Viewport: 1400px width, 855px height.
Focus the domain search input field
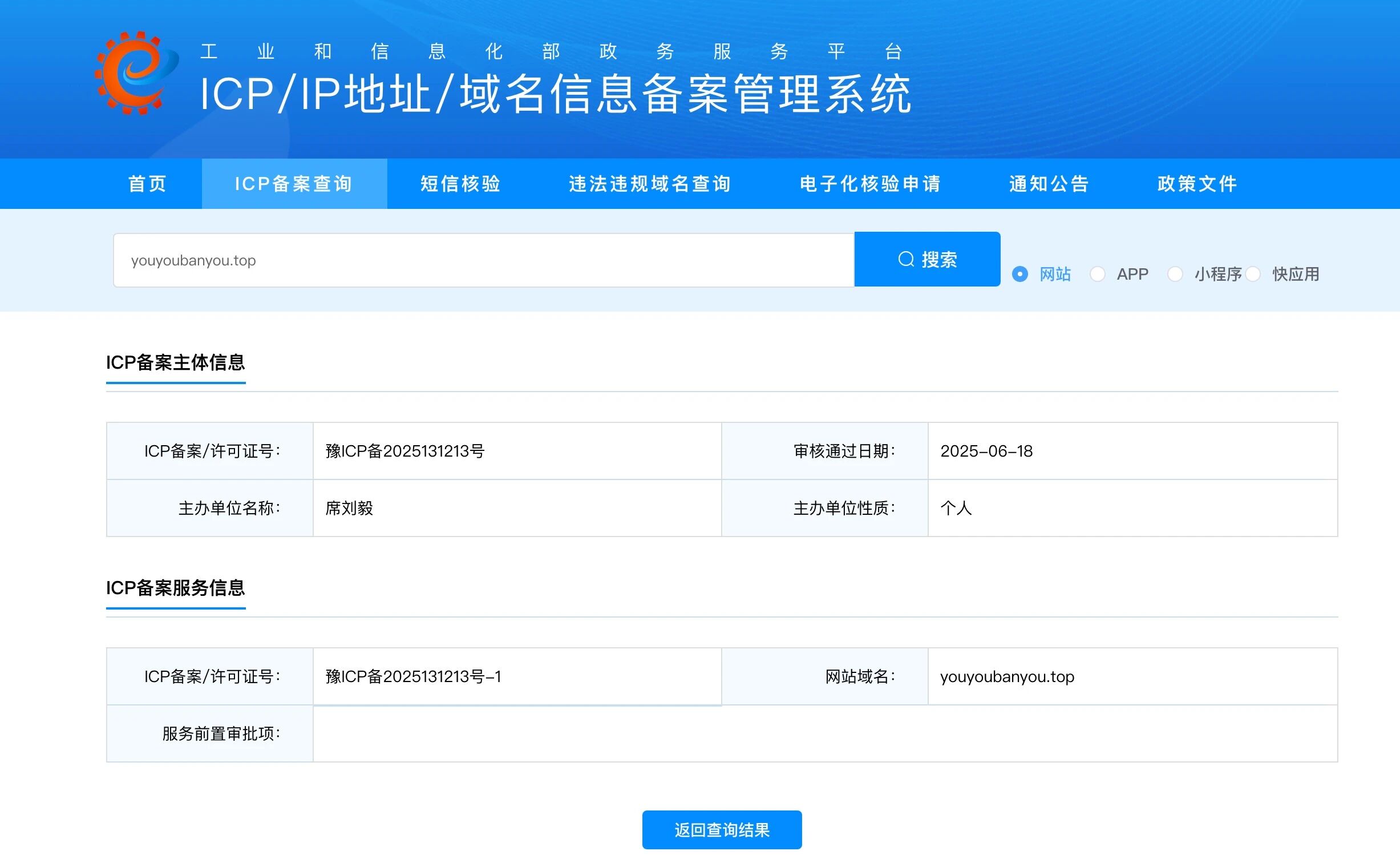click(x=483, y=260)
